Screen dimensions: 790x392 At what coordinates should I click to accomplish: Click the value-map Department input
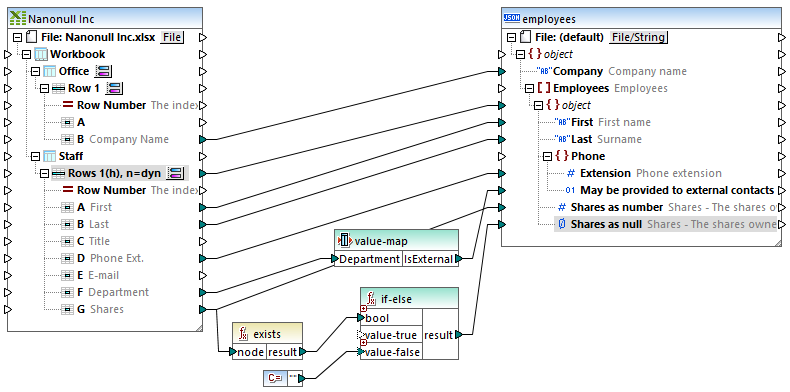[368, 259]
